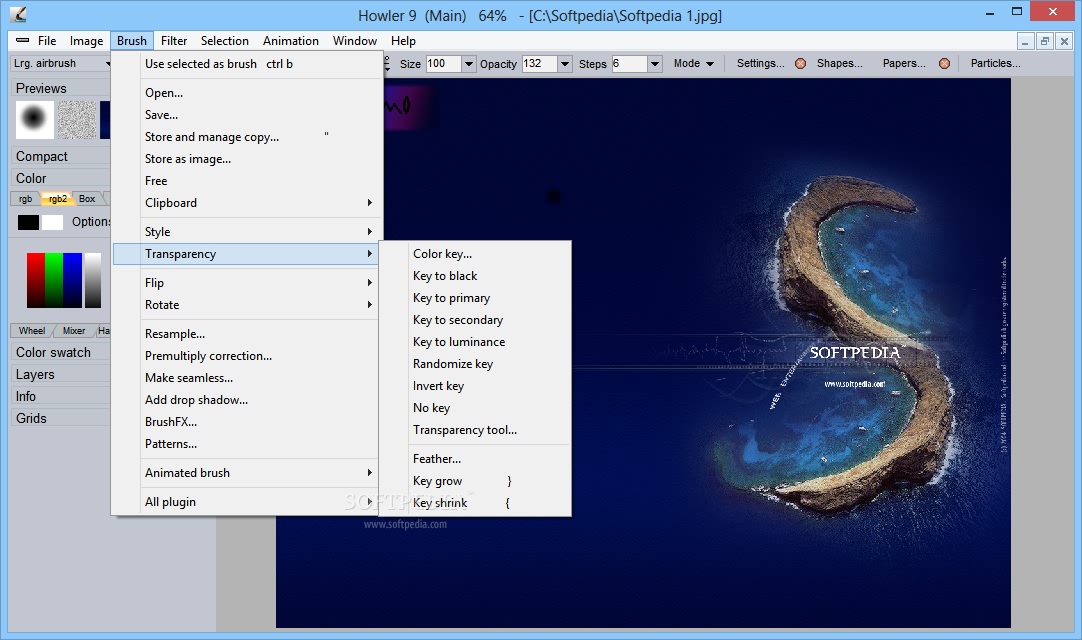Open Papers... in the toolbar
The width and height of the screenshot is (1082, 640).
point(904,64)
